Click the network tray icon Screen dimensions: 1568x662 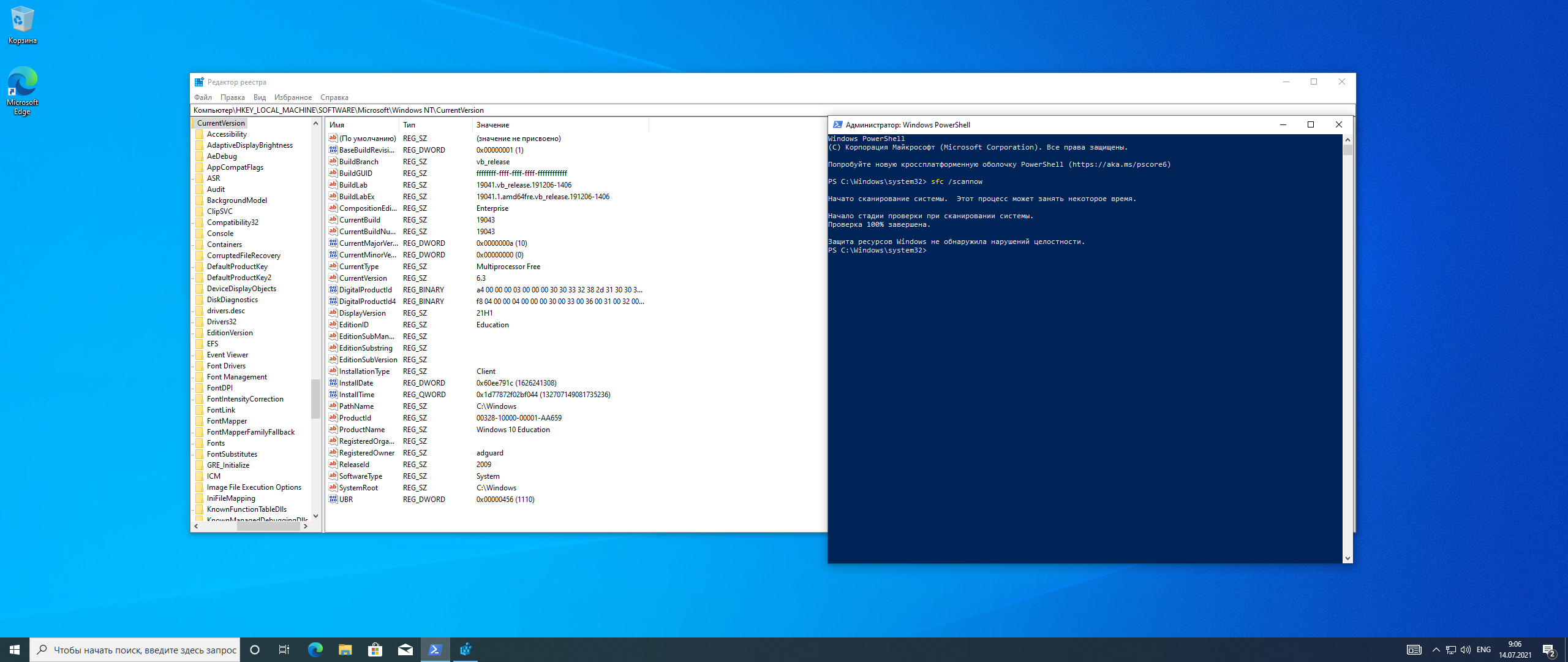(1450, 650)
